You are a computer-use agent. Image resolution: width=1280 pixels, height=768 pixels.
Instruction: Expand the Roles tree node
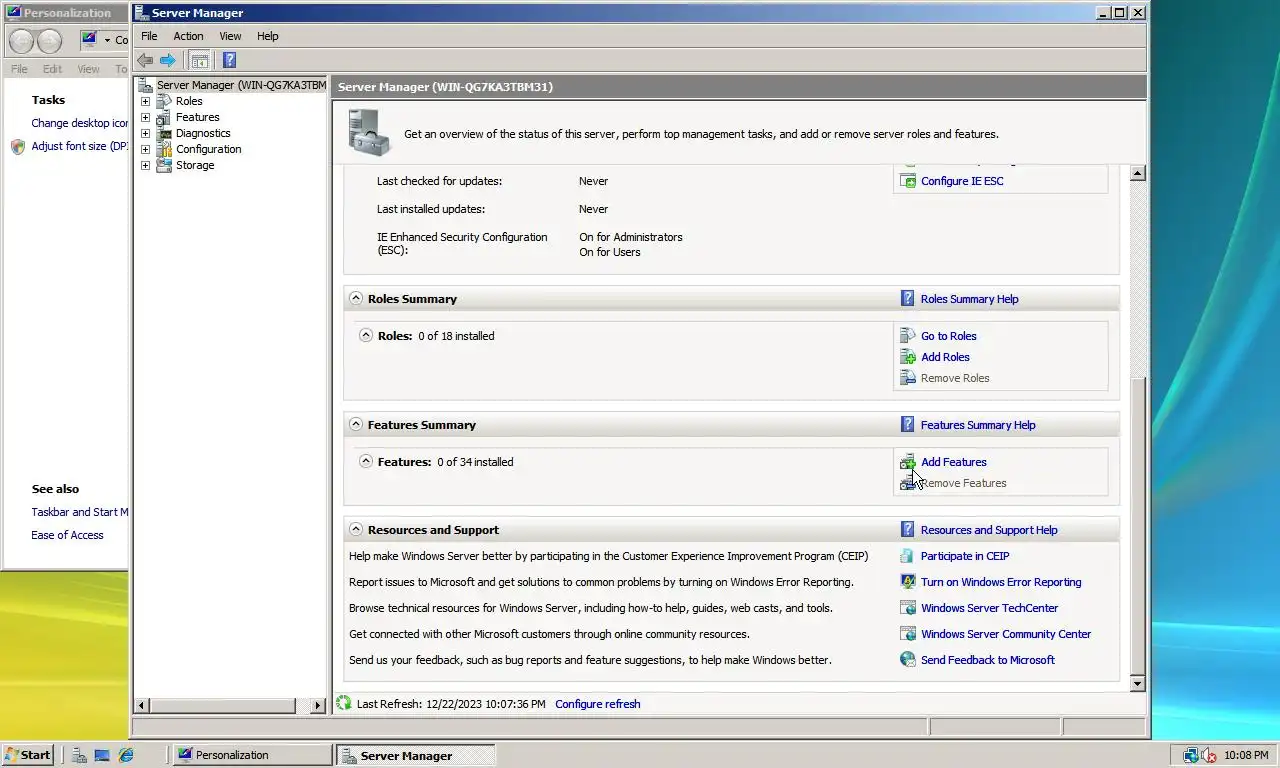pos(145,101)
